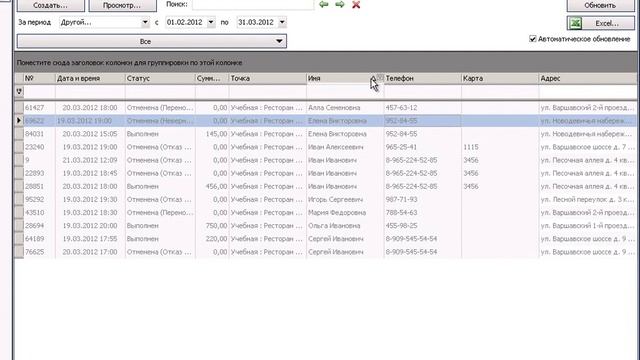Click the Создать button
This screenshot has height=360, width=640.
pos(51,5)
